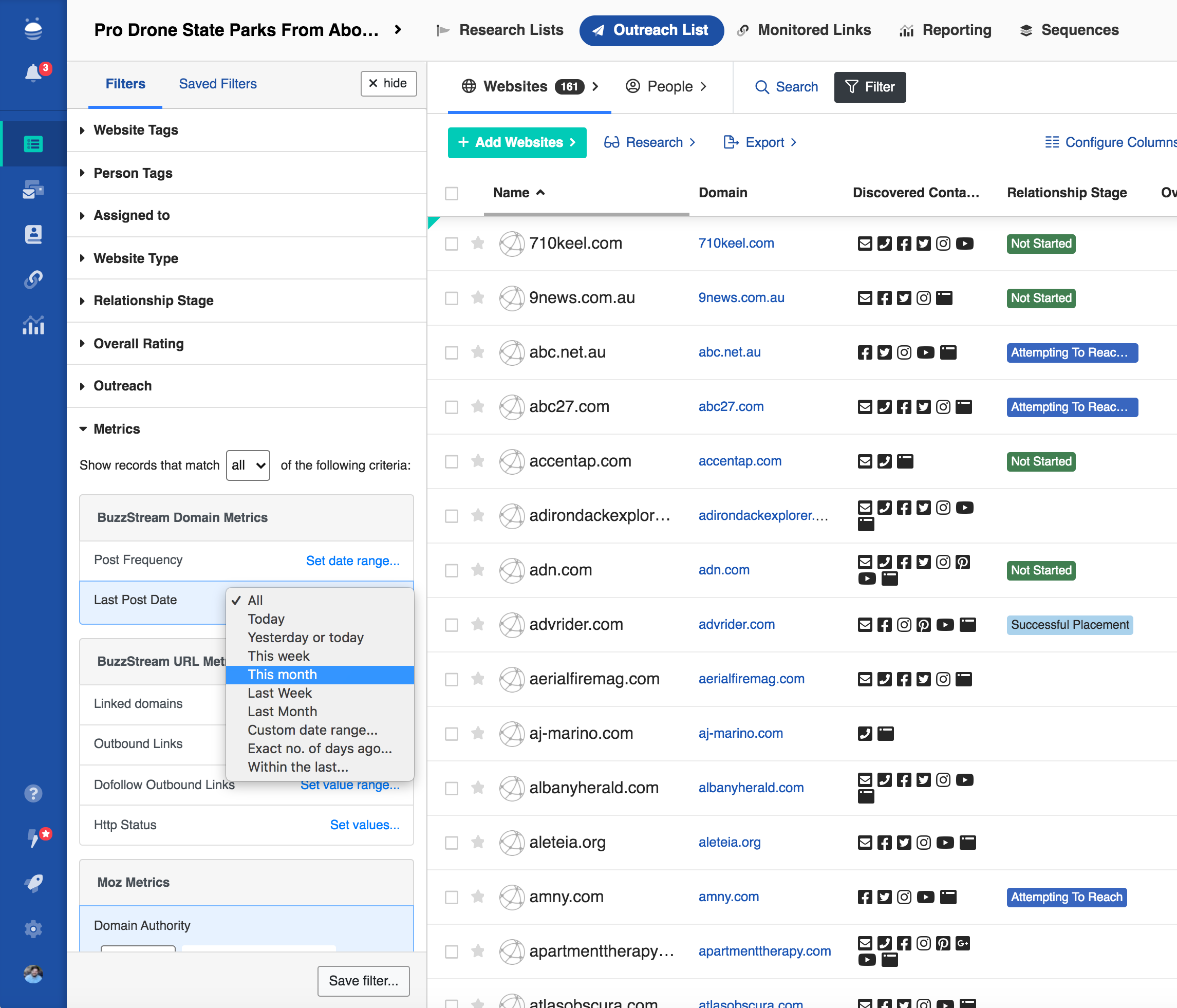Check the select-all checkbox in table header
The image size is (1177, 1008).
coord(452,193)
